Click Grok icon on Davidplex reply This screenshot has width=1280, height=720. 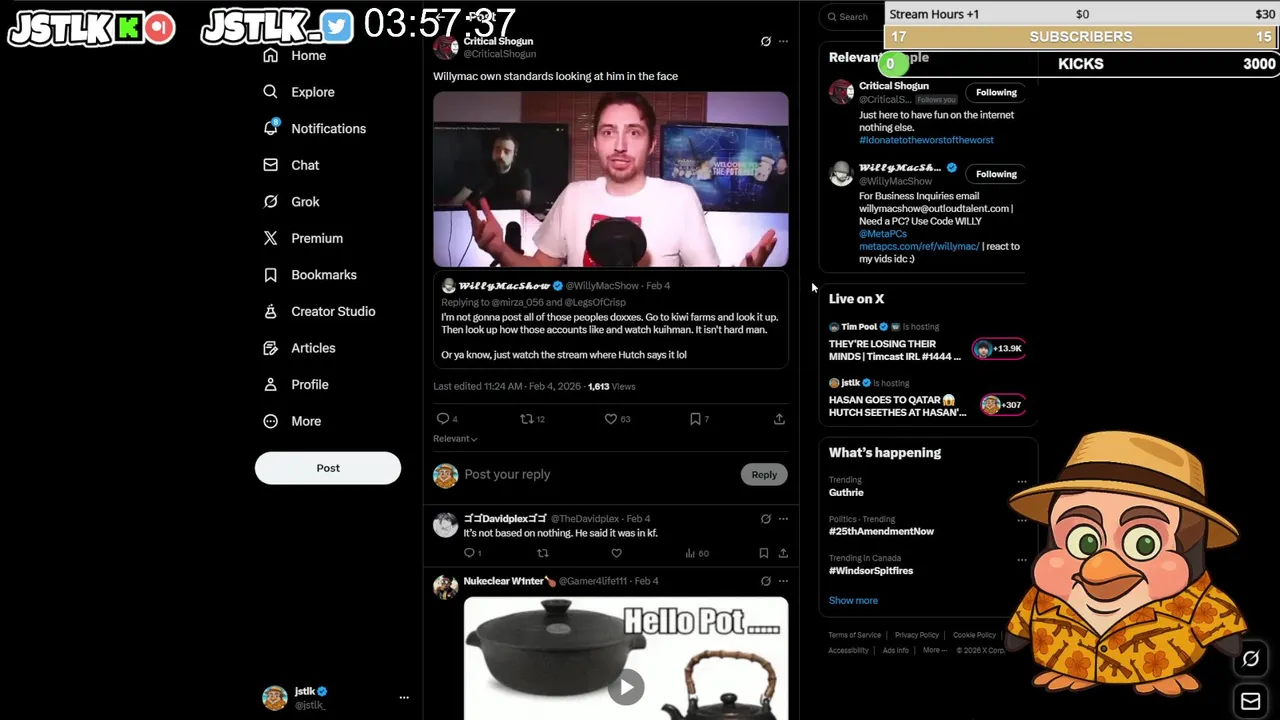[x=766, y=519]
